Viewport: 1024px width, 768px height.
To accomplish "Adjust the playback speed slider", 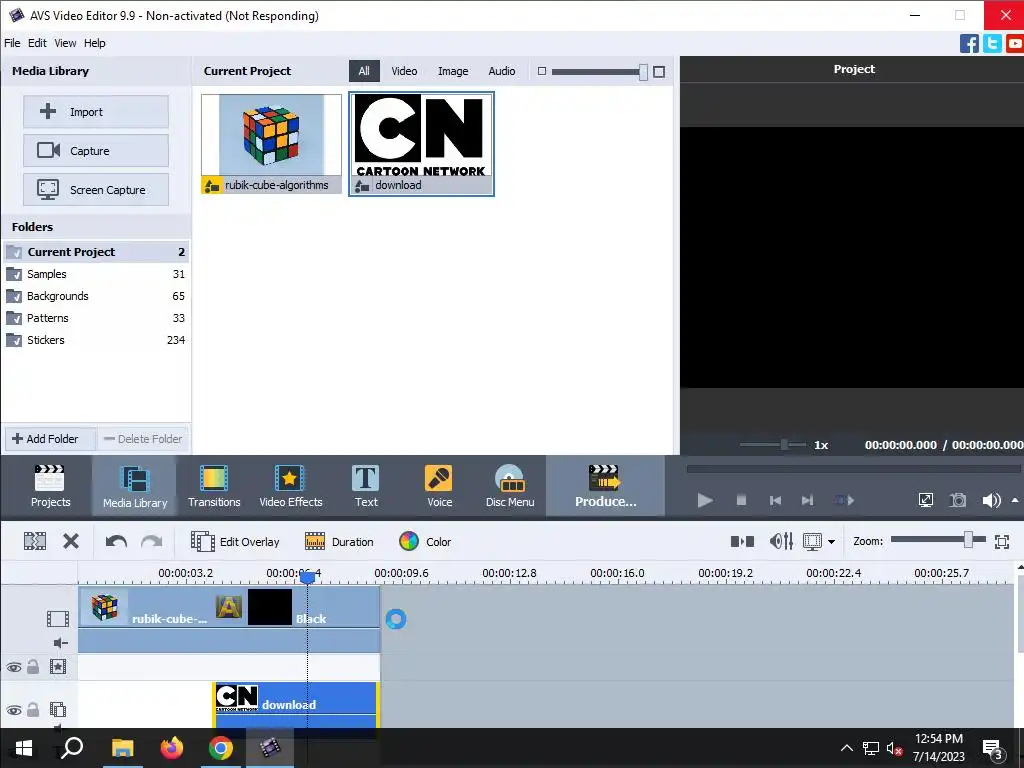I will coord(784,445).
